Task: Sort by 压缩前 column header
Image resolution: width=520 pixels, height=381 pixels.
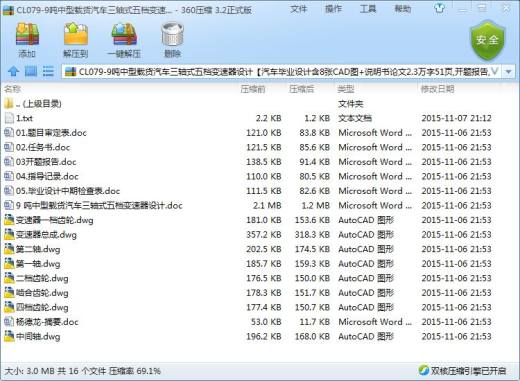Action: [253, 89]
